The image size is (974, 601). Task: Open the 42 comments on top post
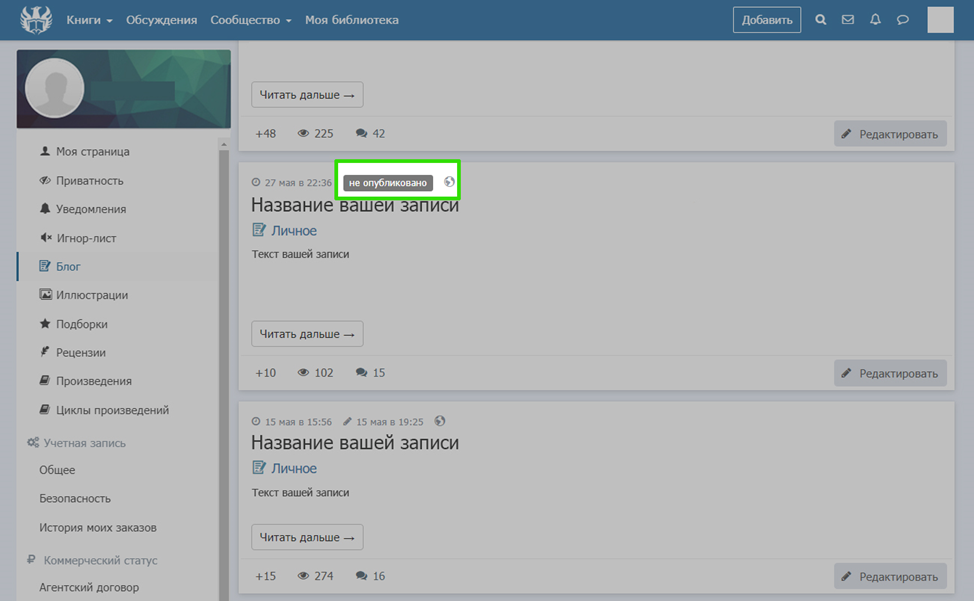click(x=370, y=133)
